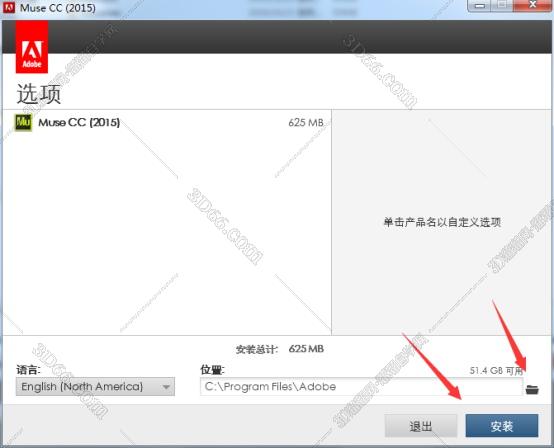The height and width of the screenshot is (448, 554).
Task: Click into the C:\Program Files\Adobe location field
Action: tap(361, 387)
